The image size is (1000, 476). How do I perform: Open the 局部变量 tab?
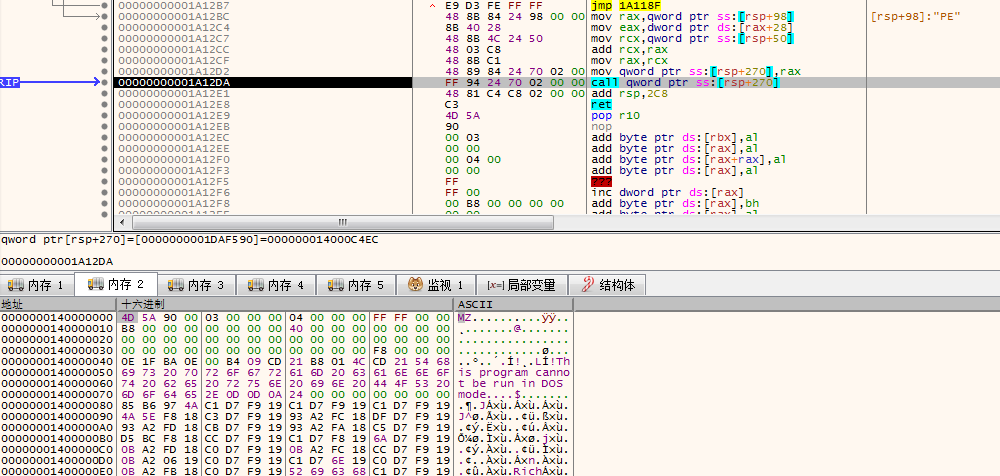tap(521, 285)
